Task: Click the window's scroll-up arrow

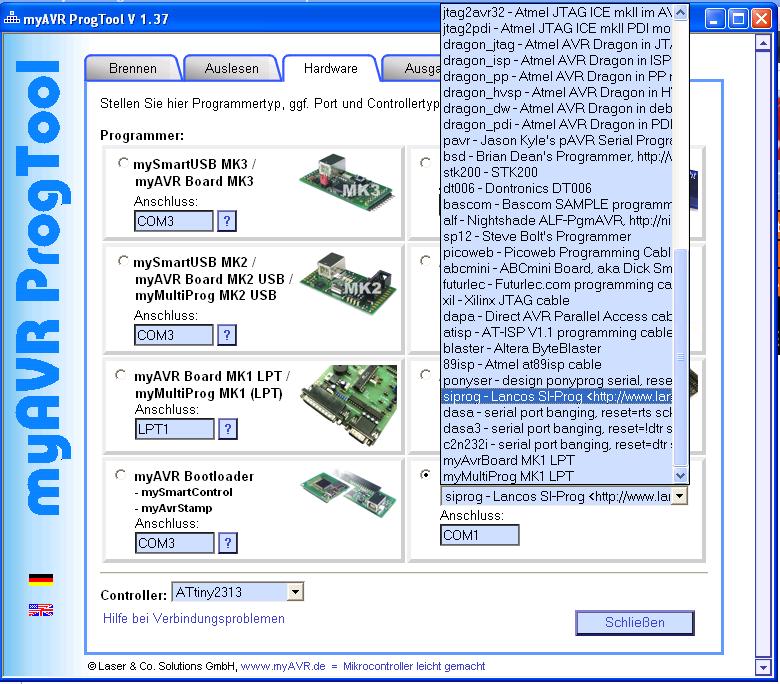Action: tap(763, 43)
